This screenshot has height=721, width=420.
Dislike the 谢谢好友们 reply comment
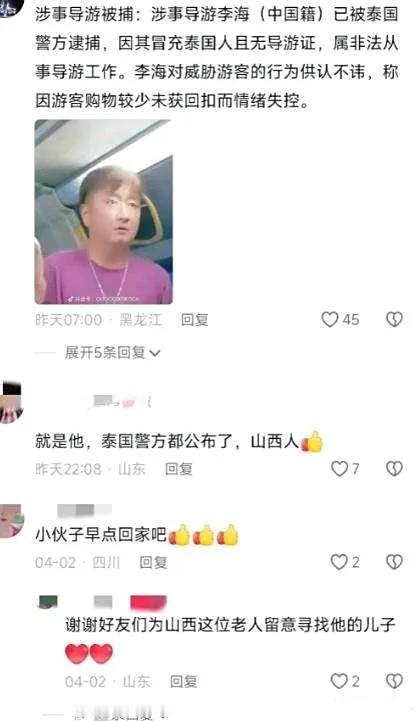394,681
